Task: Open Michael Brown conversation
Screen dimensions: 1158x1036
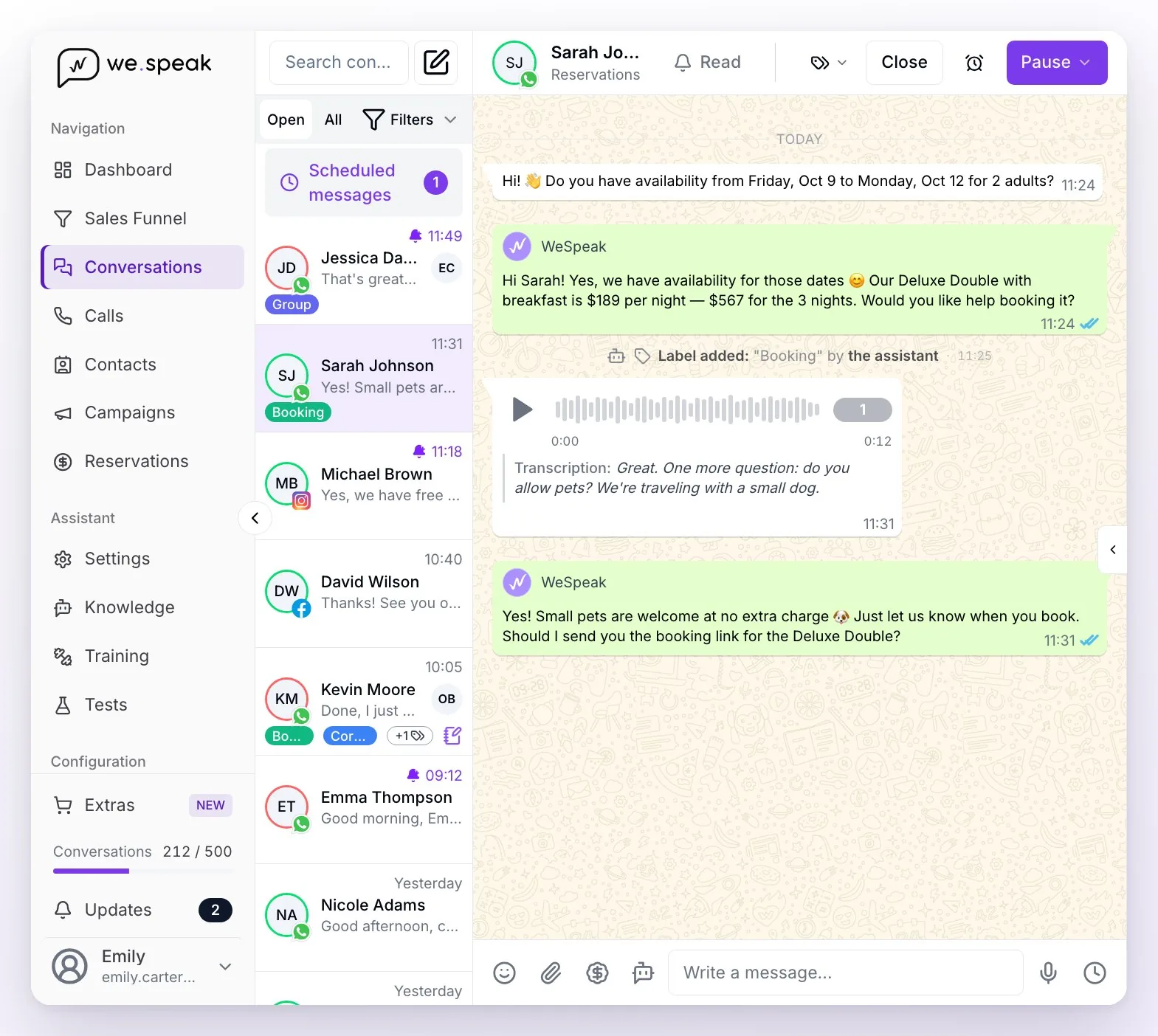Action: click(x=363, y=486)
